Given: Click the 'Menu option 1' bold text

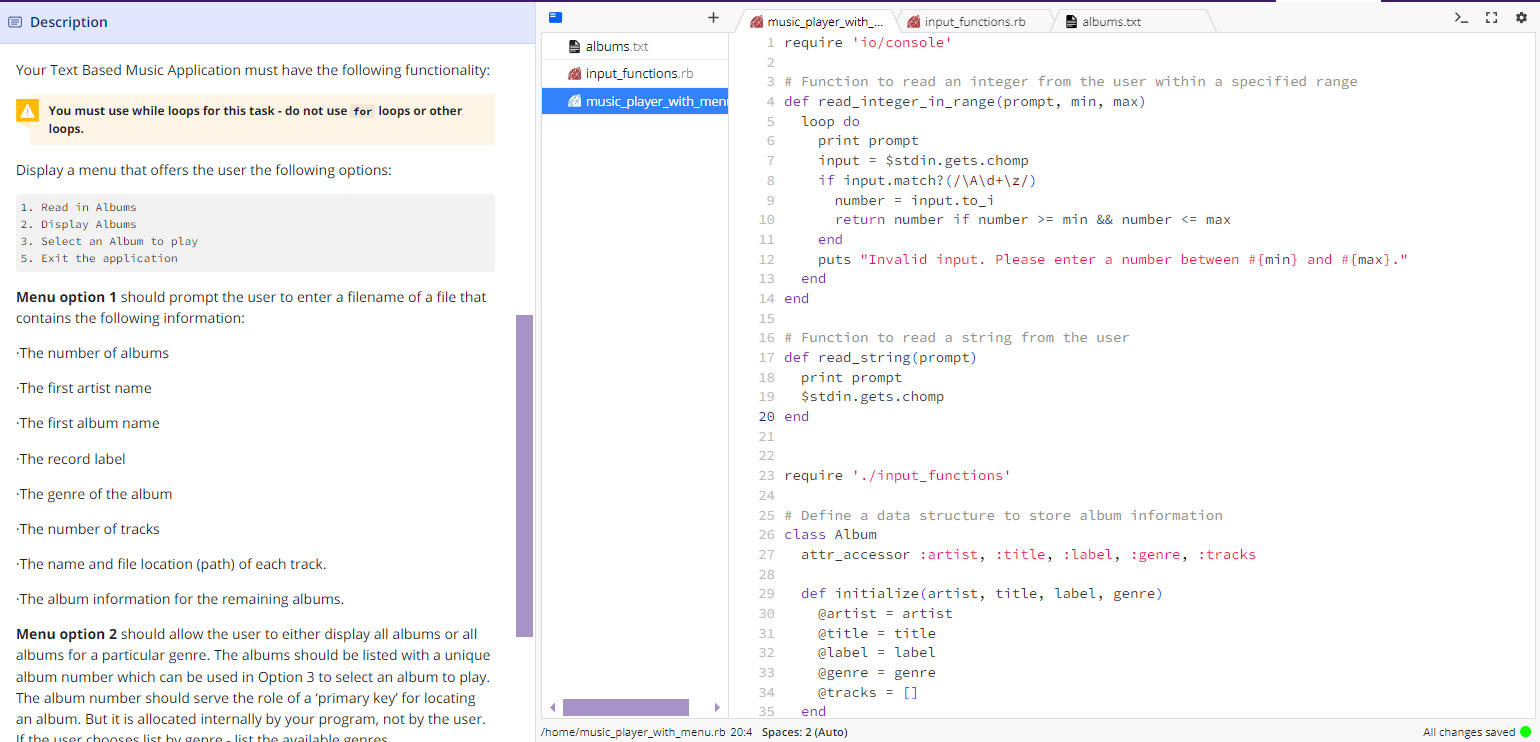Looking at the screenshot, I should coord(67,297).
